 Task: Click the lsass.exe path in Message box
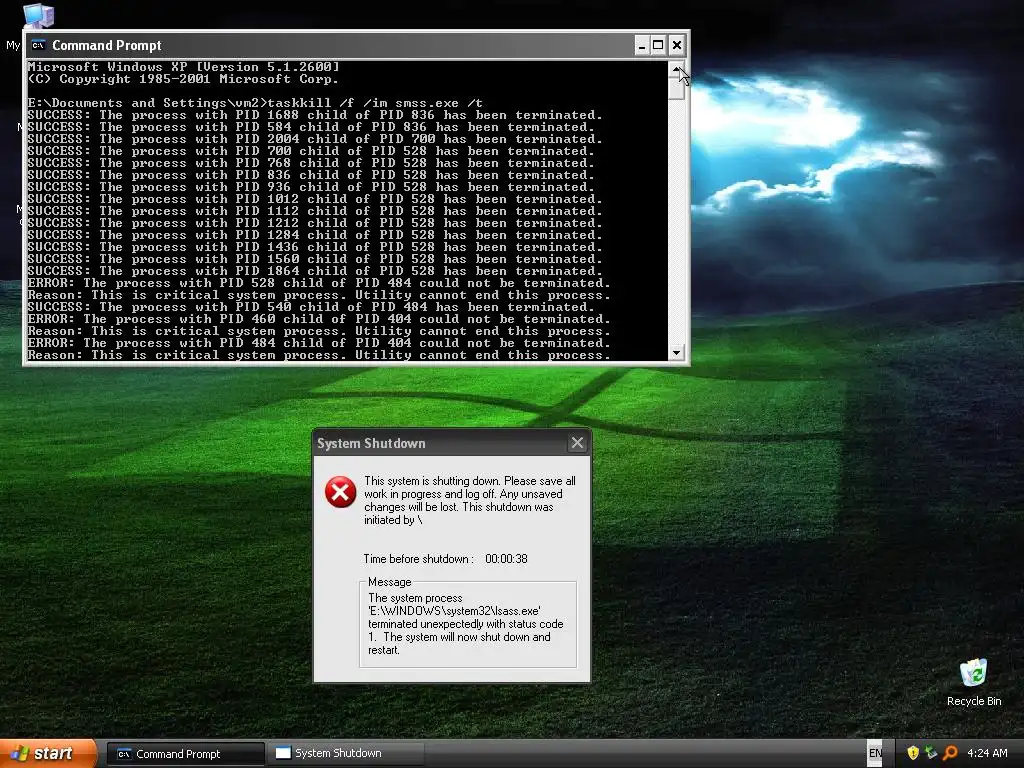tap(455, 611)
